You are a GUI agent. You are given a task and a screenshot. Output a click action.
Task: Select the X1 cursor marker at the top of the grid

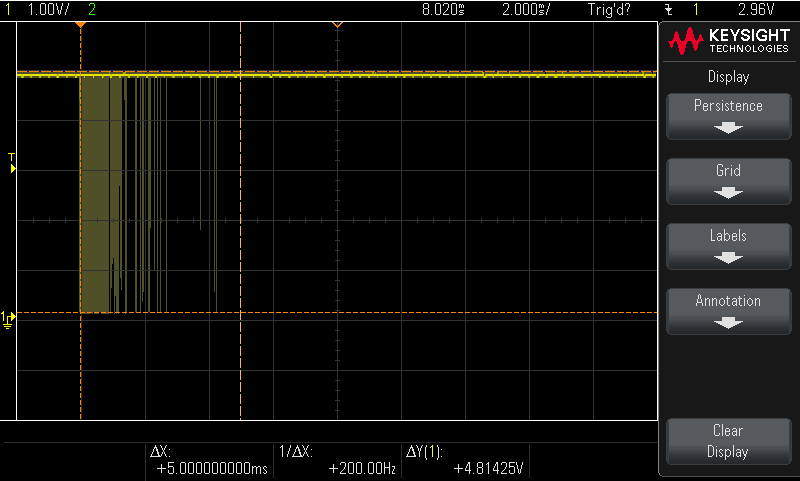(80, 24)
